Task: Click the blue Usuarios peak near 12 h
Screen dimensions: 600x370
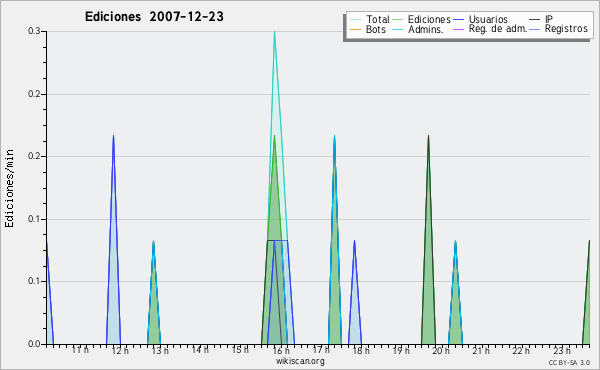Action: [113, 138]
